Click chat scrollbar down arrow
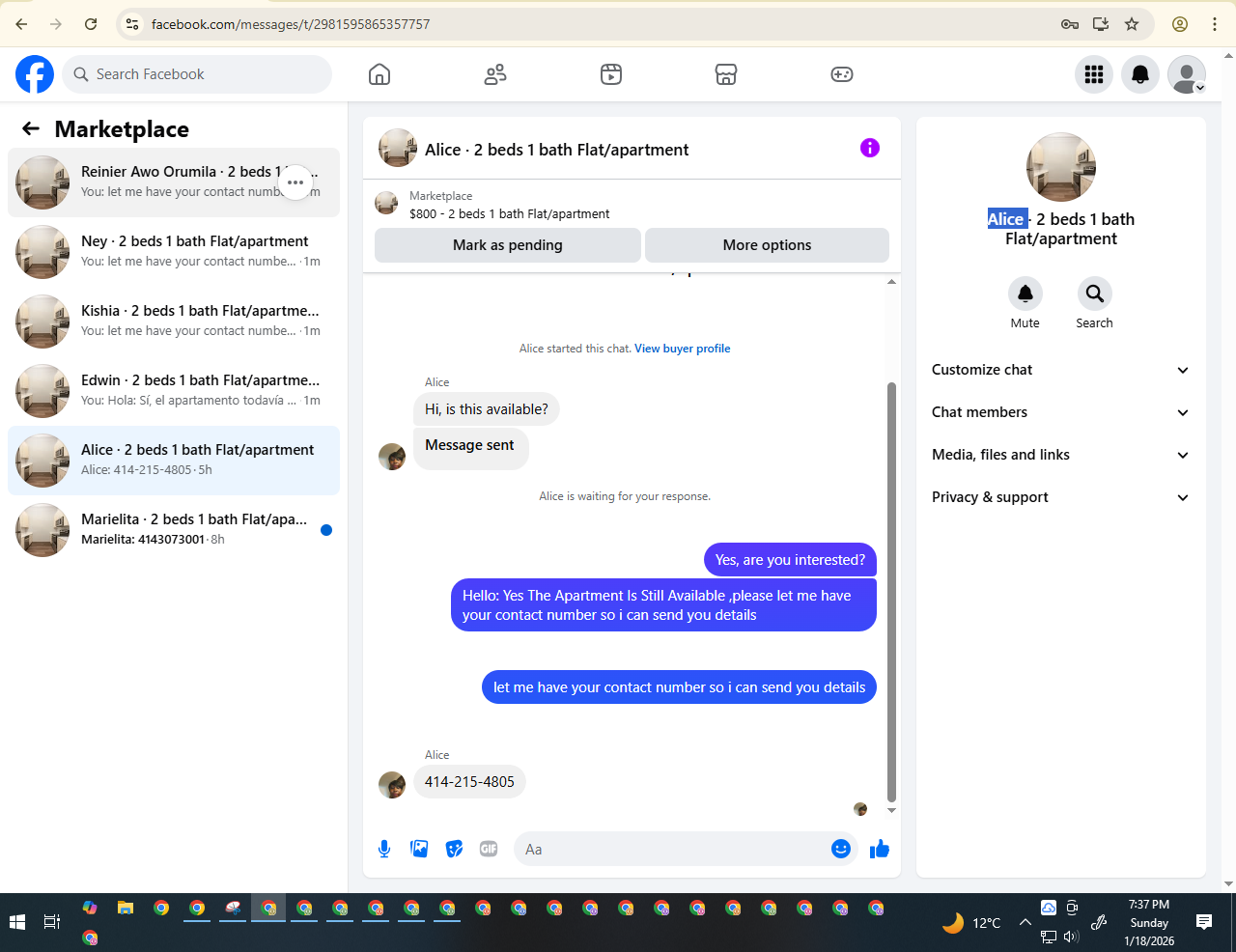The width and height of the screenshot is (1236, 952). pos(891,810)
